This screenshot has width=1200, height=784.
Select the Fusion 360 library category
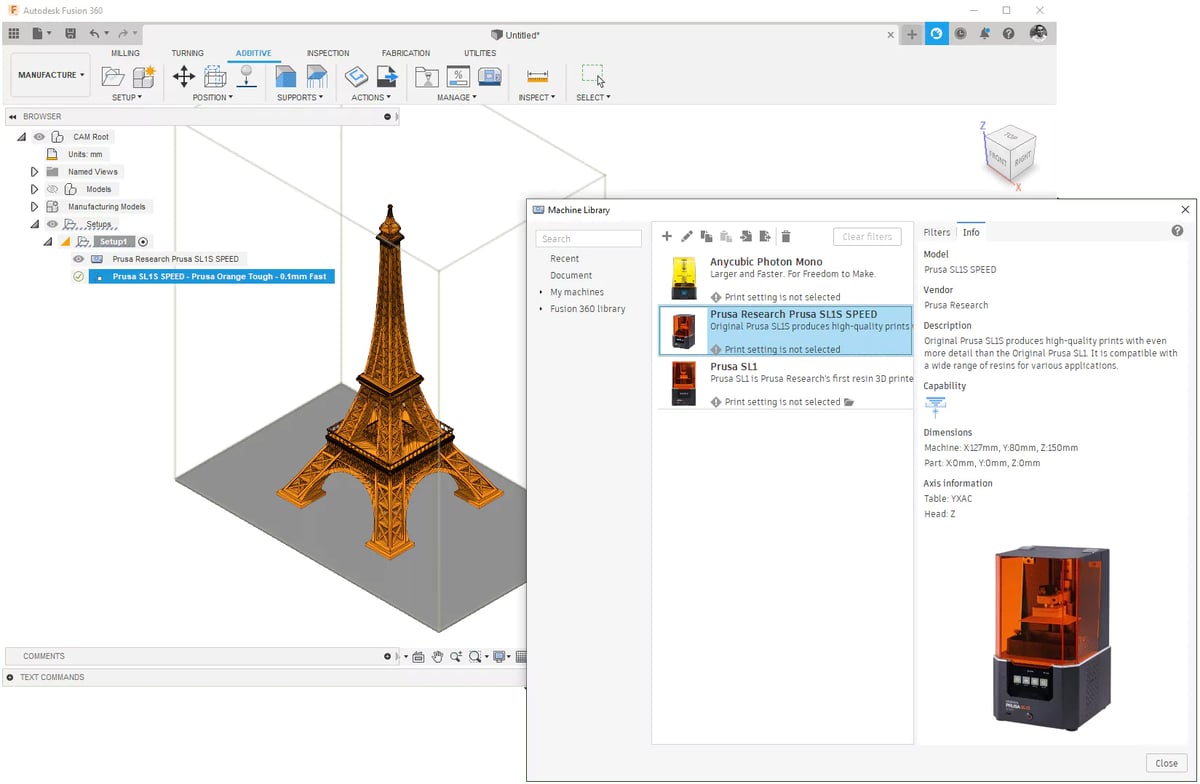pos(588,309)
